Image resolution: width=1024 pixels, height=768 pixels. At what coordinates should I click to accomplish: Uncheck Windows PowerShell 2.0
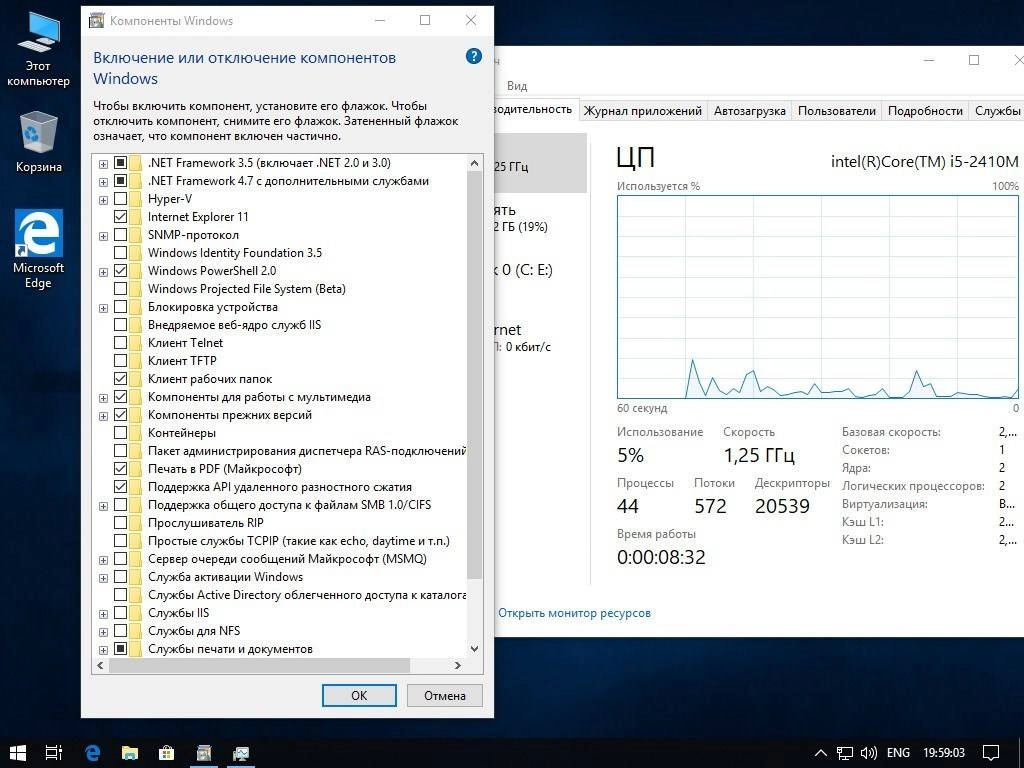[120, 270]
